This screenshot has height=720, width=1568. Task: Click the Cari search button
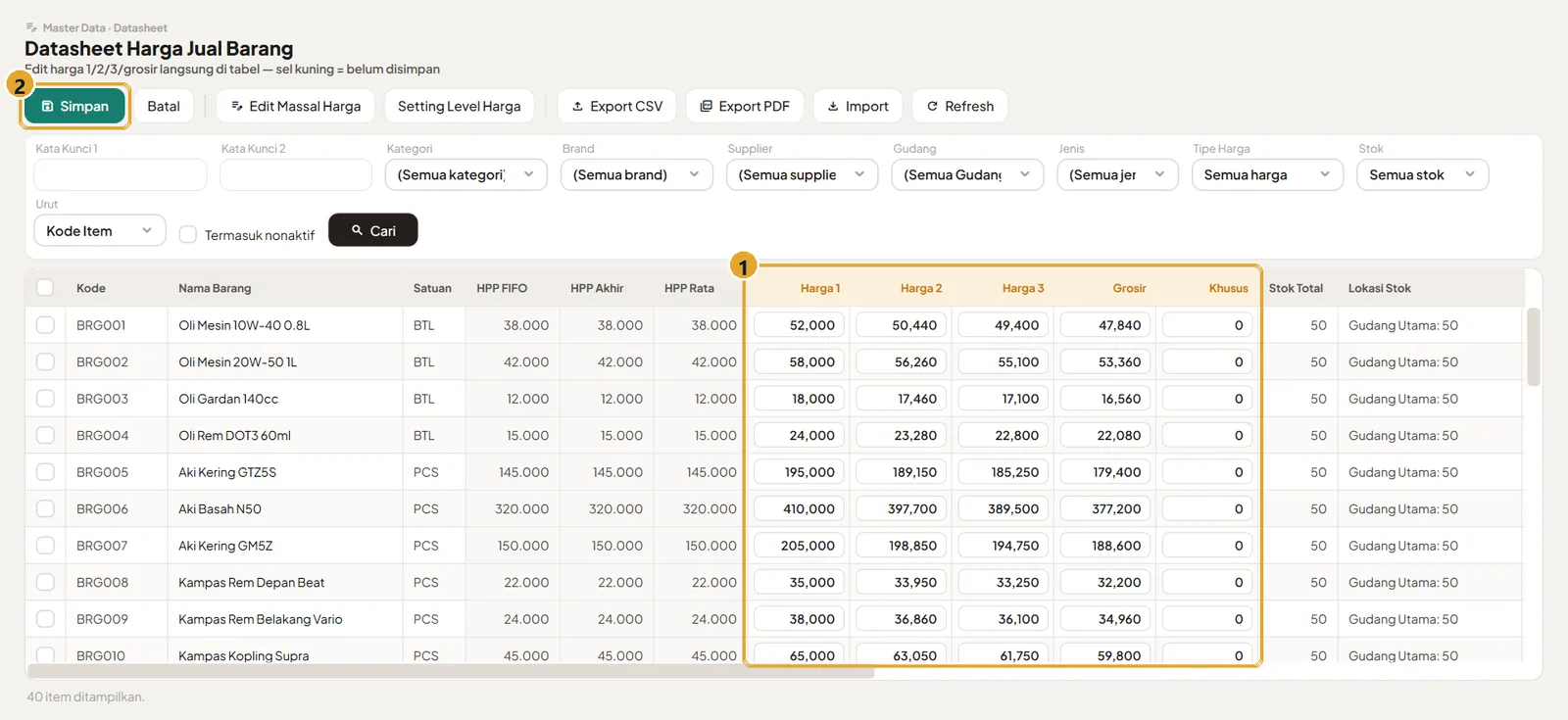click(x=373, y=230)
